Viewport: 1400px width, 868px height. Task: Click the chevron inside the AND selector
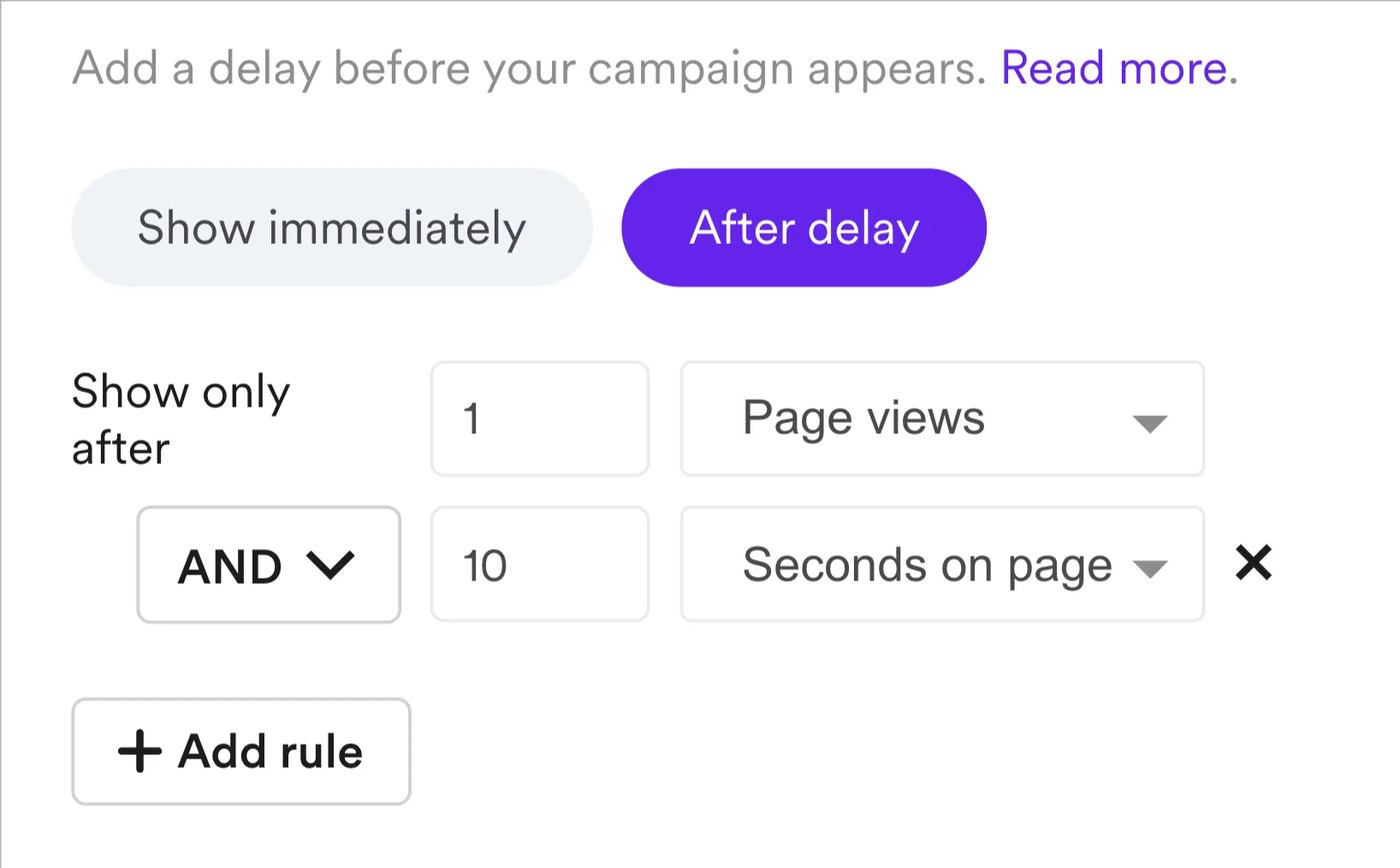(330, 565)
